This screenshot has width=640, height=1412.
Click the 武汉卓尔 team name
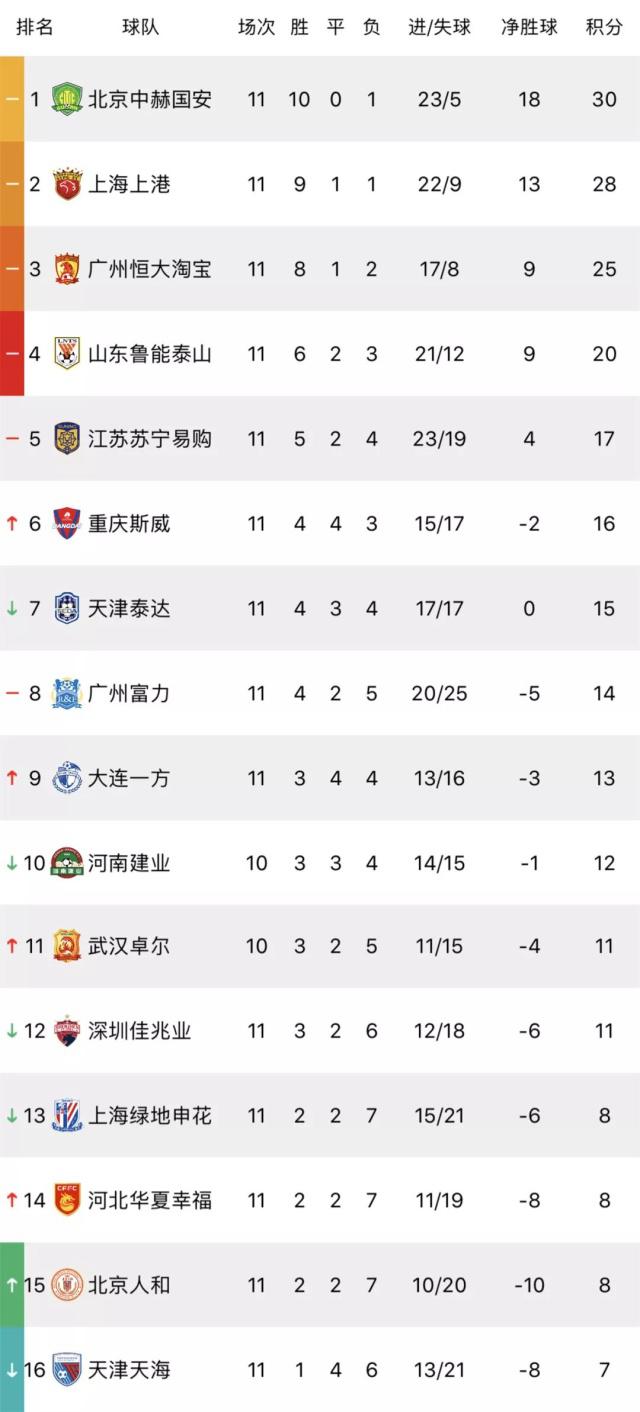coord(129,946)
